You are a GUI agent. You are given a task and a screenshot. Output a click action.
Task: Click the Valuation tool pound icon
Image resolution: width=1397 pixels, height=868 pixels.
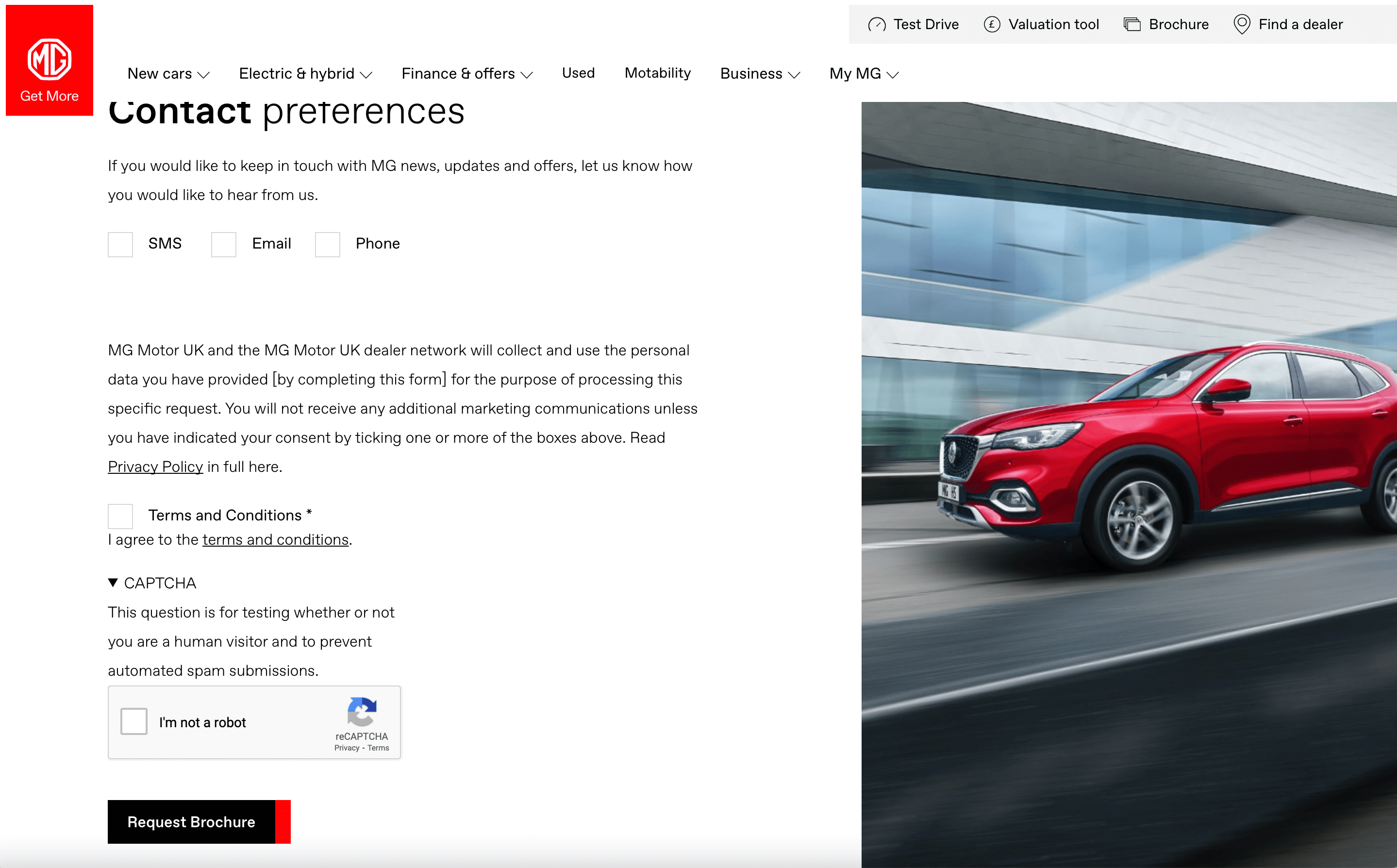tap(992, 25)
